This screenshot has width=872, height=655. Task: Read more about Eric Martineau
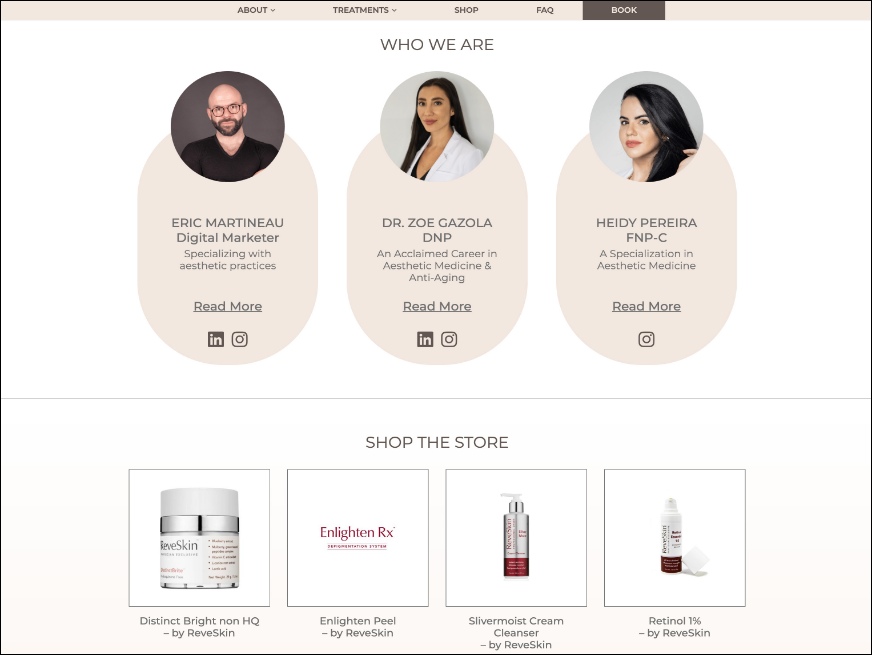[227, 306]
